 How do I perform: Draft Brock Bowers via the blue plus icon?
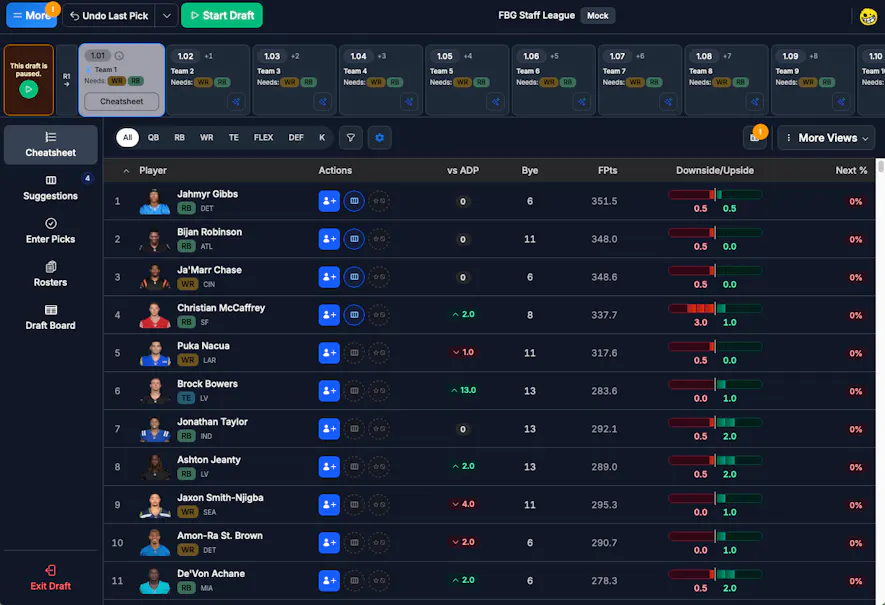(328, 391)
